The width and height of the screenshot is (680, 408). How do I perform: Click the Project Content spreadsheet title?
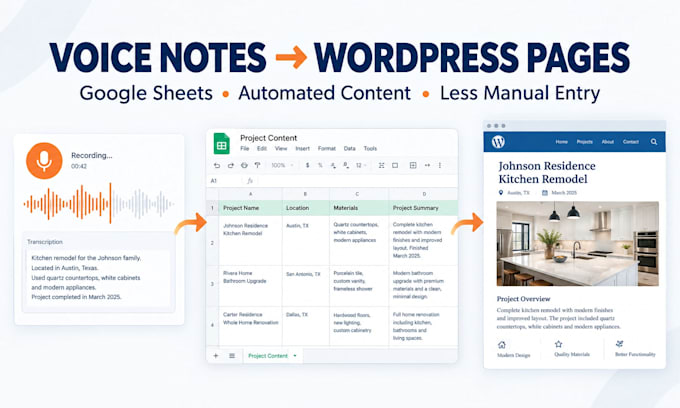coord(268,138)
